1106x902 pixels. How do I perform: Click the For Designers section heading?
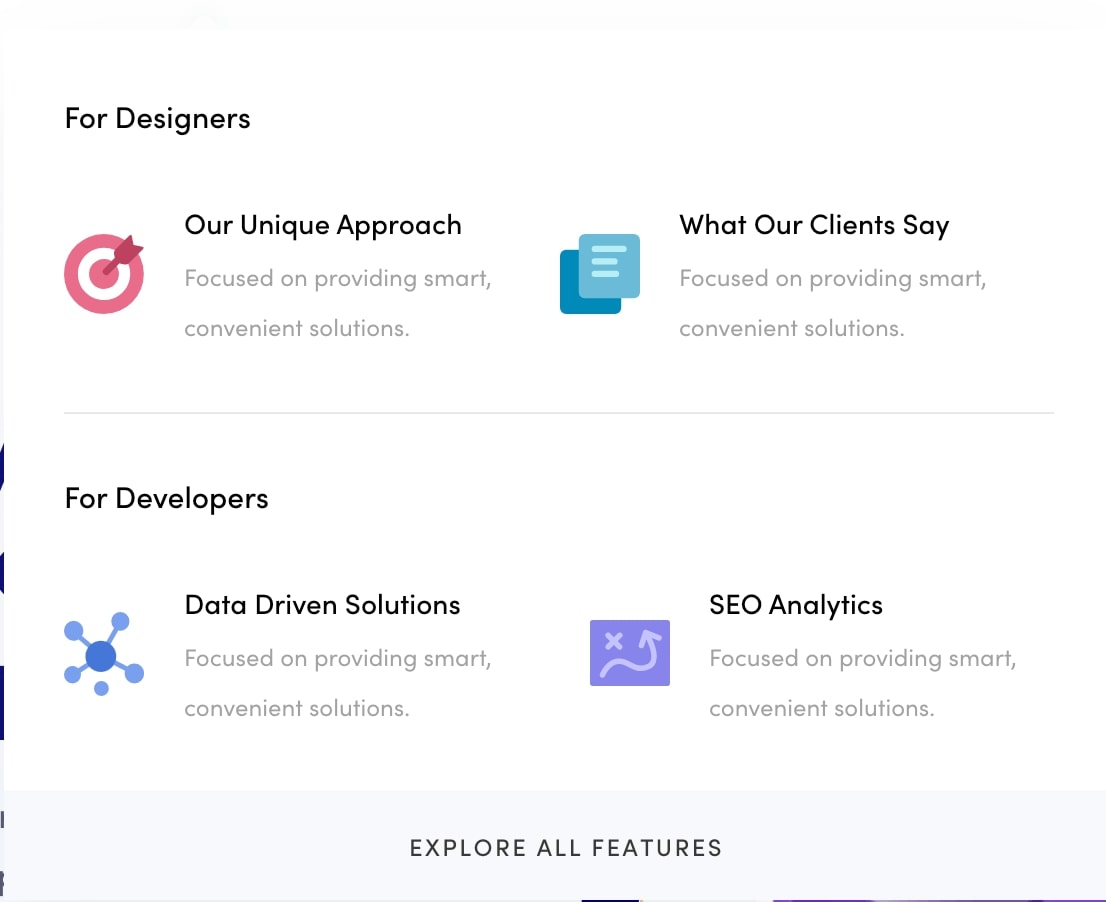(x=157, y=118)
